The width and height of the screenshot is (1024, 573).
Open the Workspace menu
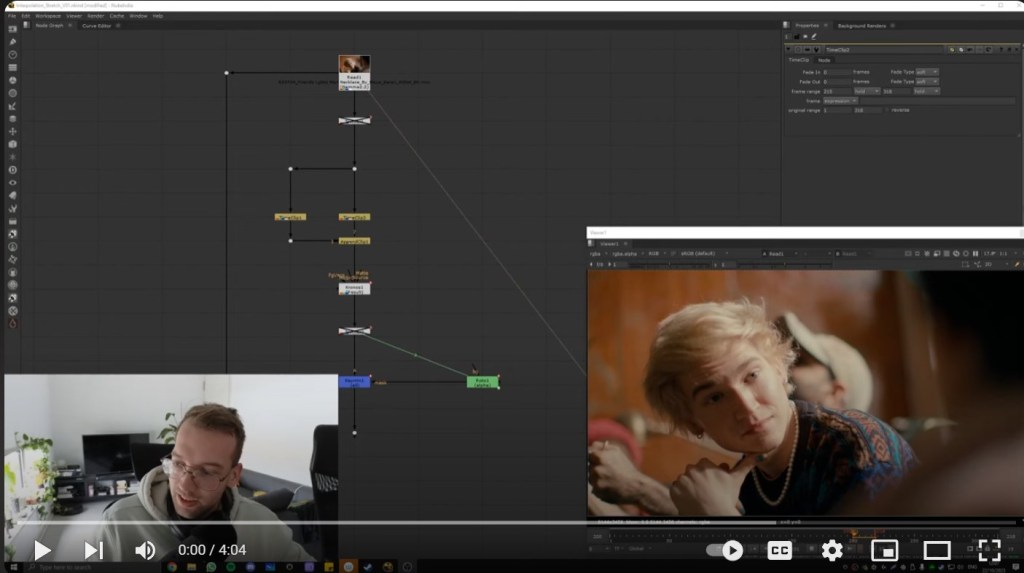pyautogui.click(x=48, y=16)
